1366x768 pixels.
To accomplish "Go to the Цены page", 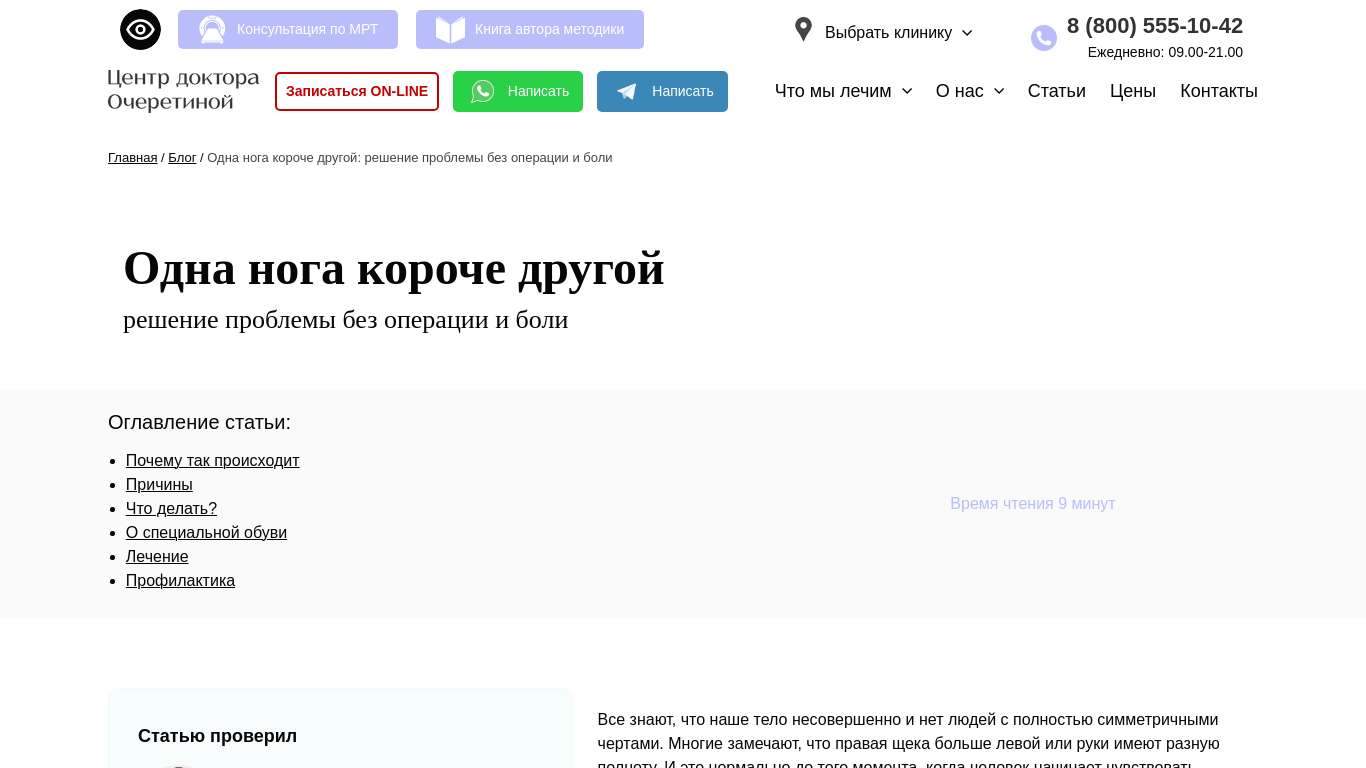I will click(1132, 91).
